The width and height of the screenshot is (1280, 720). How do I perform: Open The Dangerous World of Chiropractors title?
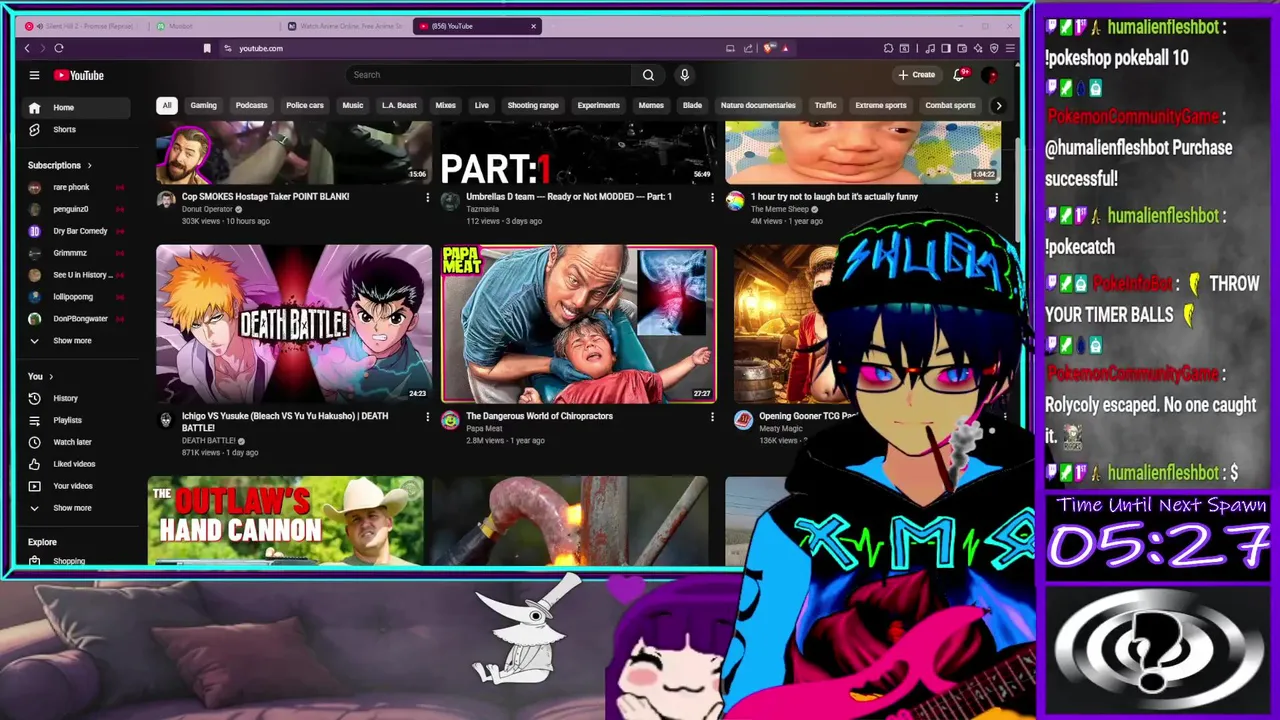(539, 416)
